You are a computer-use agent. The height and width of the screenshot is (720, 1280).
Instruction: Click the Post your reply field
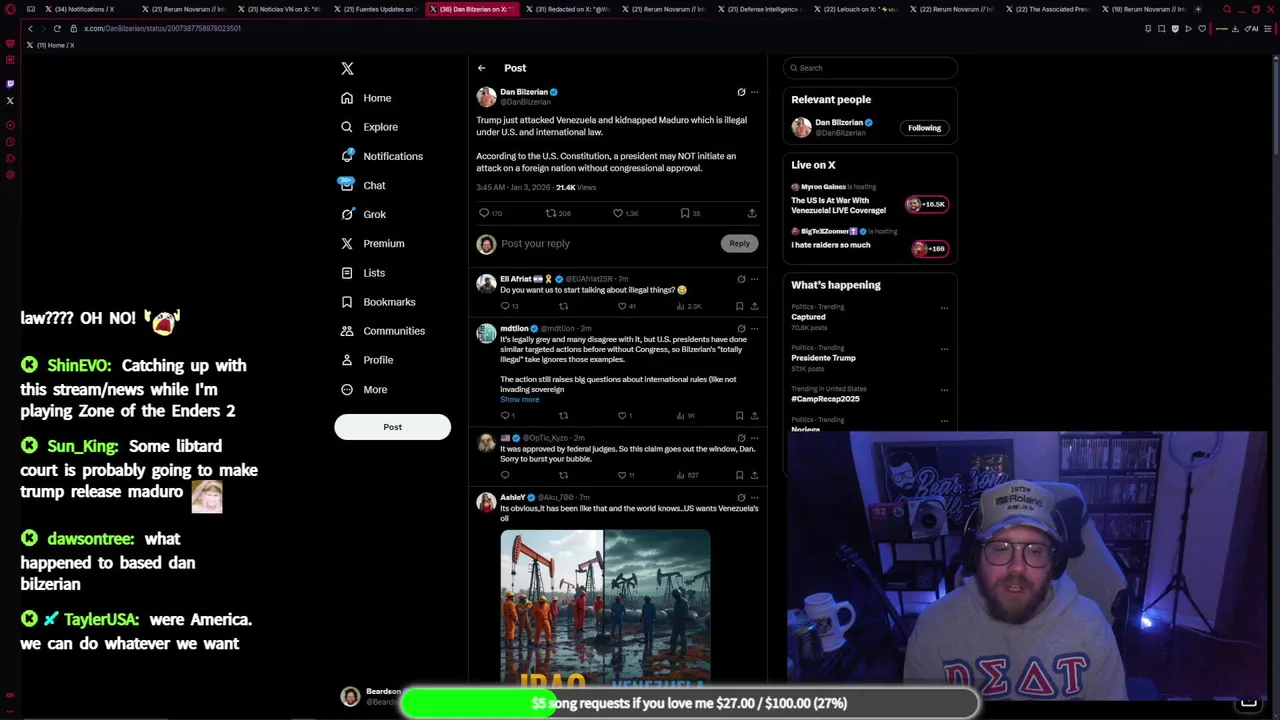tap(608, 243)
